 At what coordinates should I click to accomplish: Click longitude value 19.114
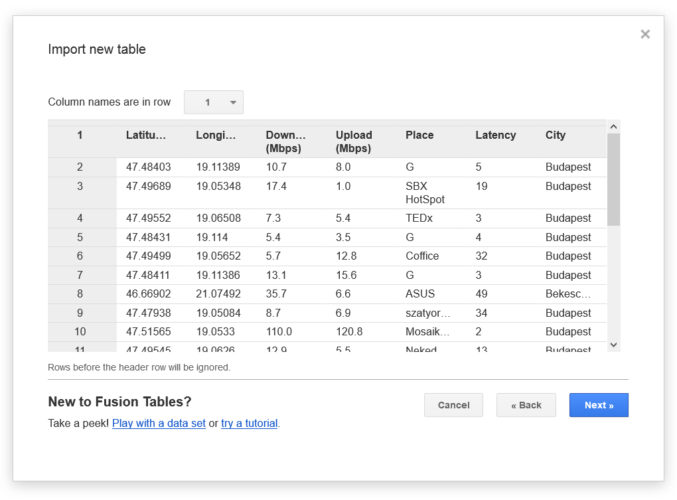tap(212, 237)
